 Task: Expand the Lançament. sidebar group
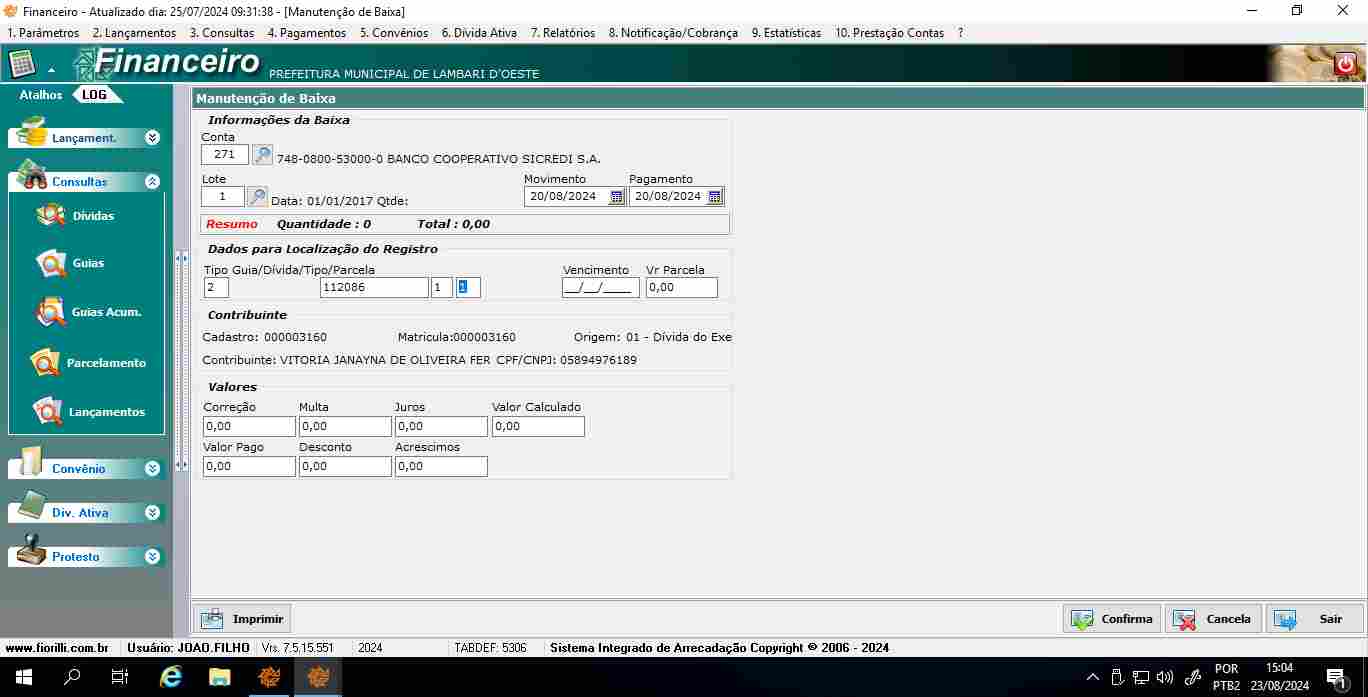tap(152, 138)
